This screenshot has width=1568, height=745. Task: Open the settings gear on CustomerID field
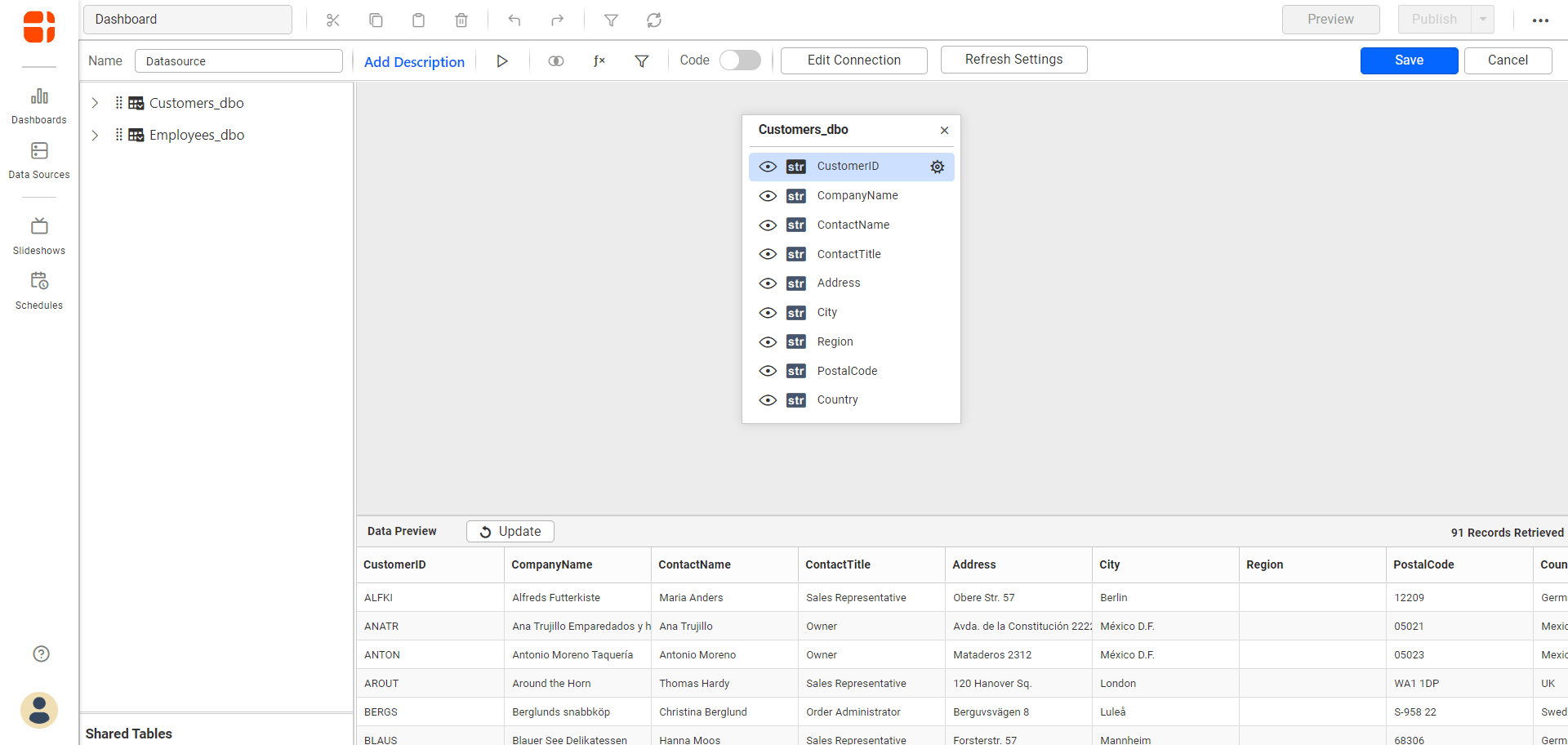[937, 167]
